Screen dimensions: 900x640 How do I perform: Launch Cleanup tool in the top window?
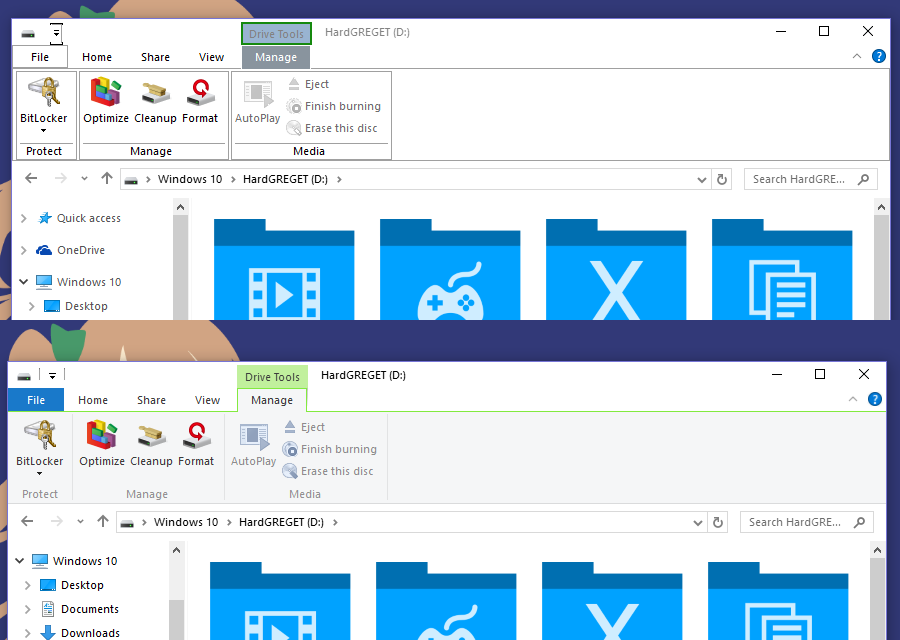pos(155,101)
